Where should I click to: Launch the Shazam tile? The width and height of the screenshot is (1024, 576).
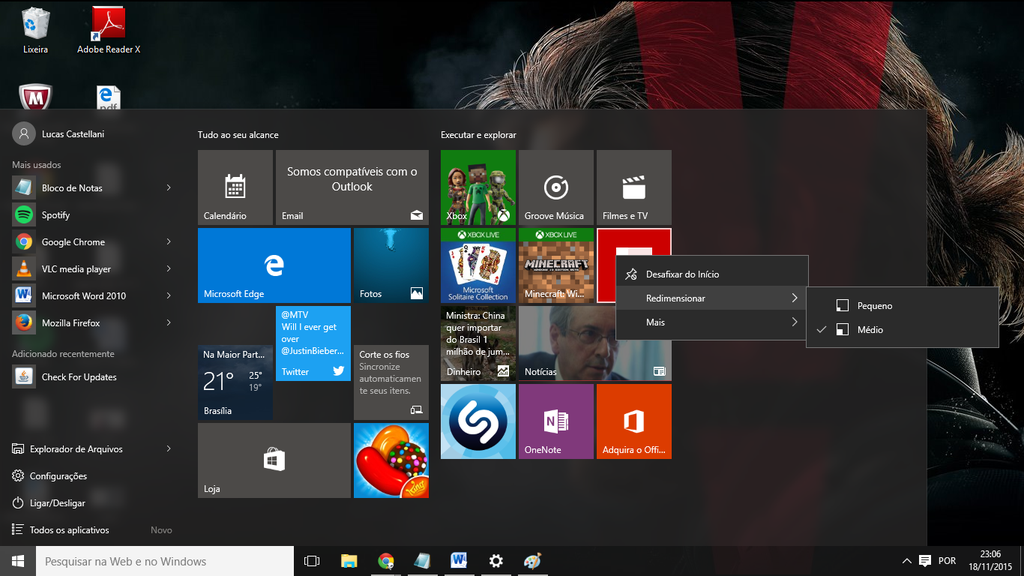pyautogui.click(x=478, y=421)
